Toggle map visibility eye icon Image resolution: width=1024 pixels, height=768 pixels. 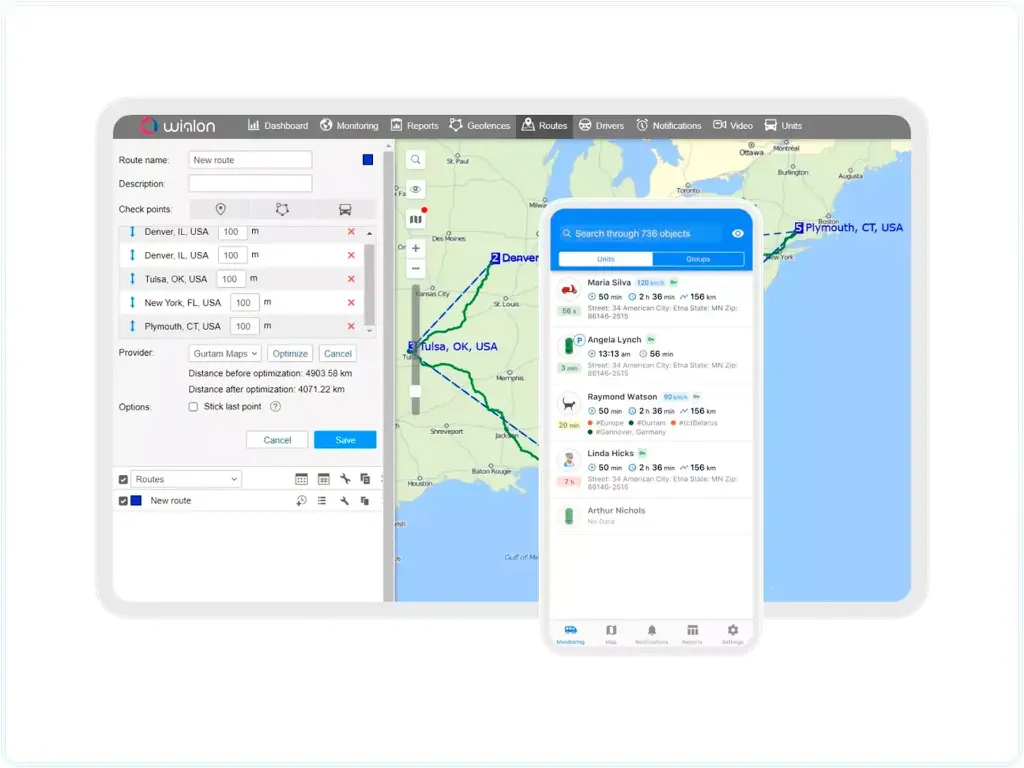(415, 189)
